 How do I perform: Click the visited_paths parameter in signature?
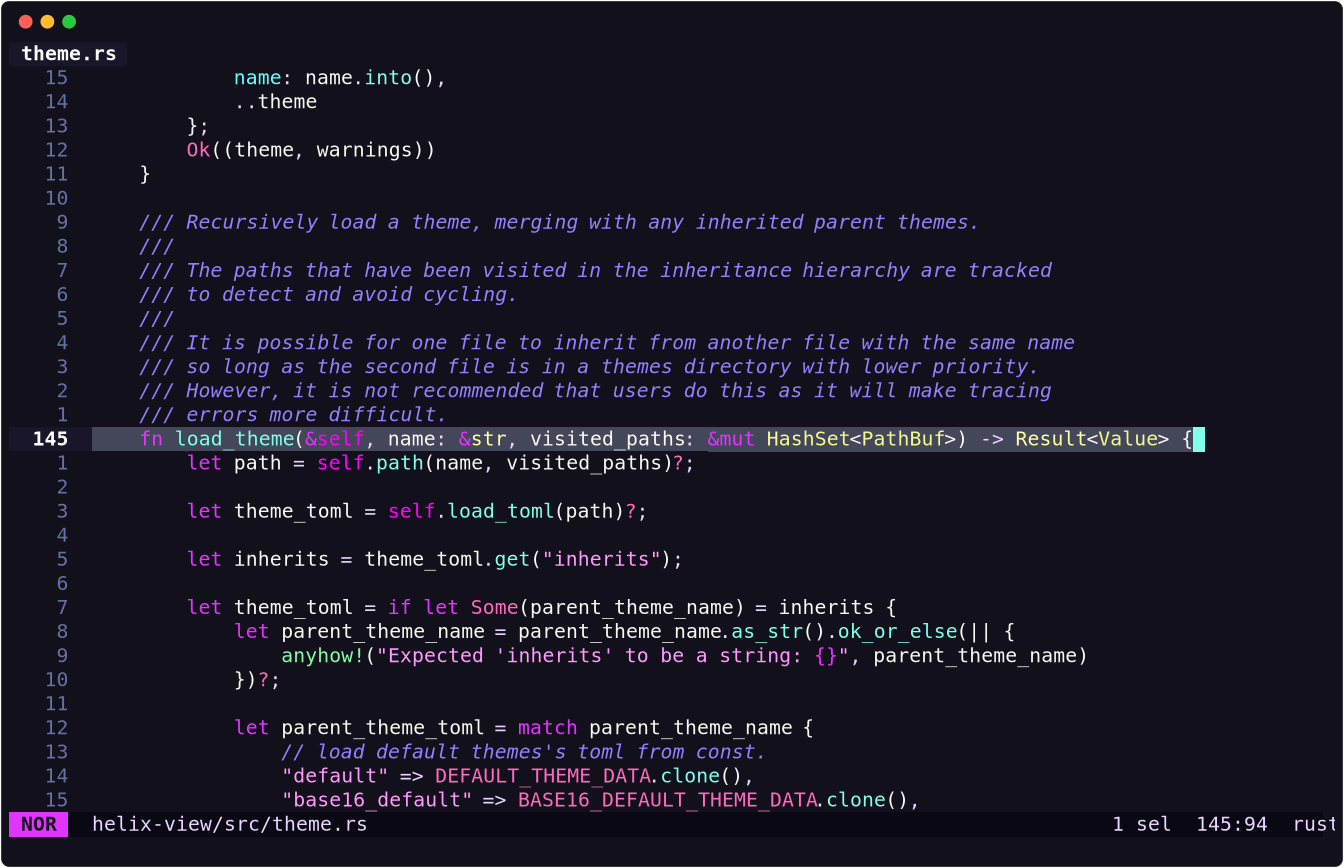[606, 439]
